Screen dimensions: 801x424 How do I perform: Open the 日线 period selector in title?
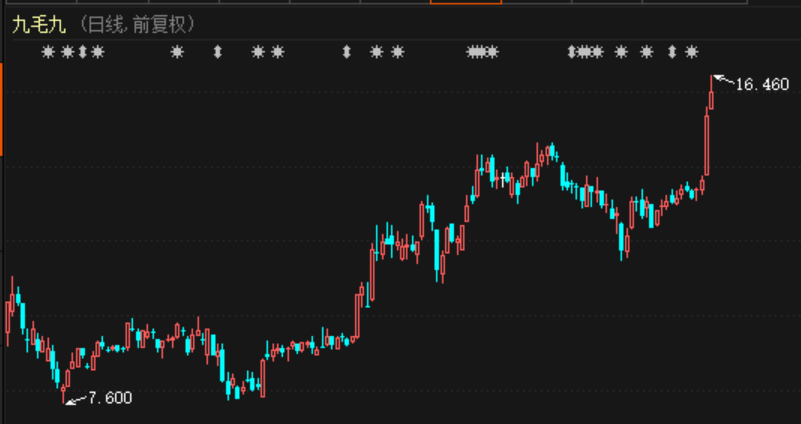104,23
